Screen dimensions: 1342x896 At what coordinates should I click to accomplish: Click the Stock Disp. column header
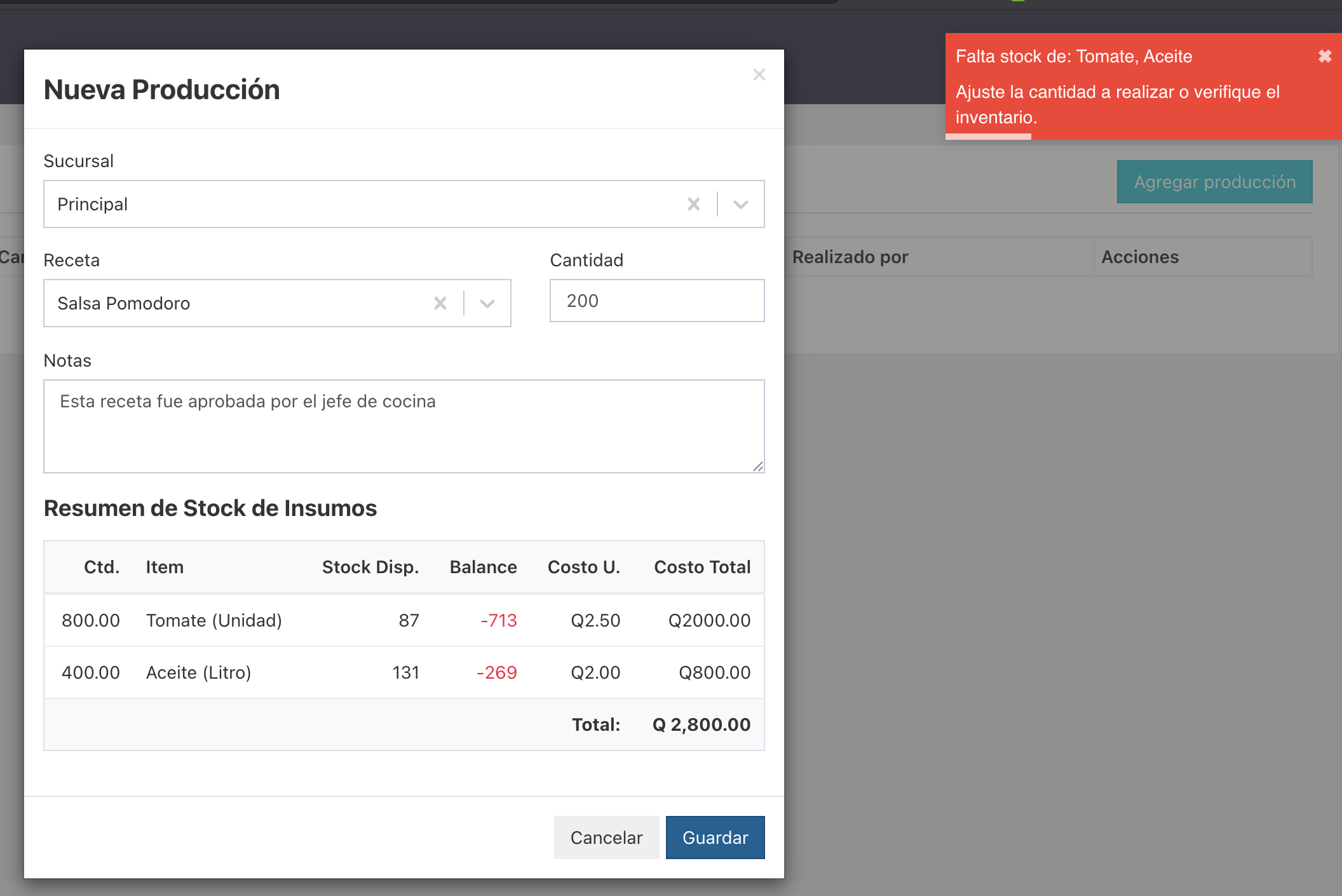[370, 567]
